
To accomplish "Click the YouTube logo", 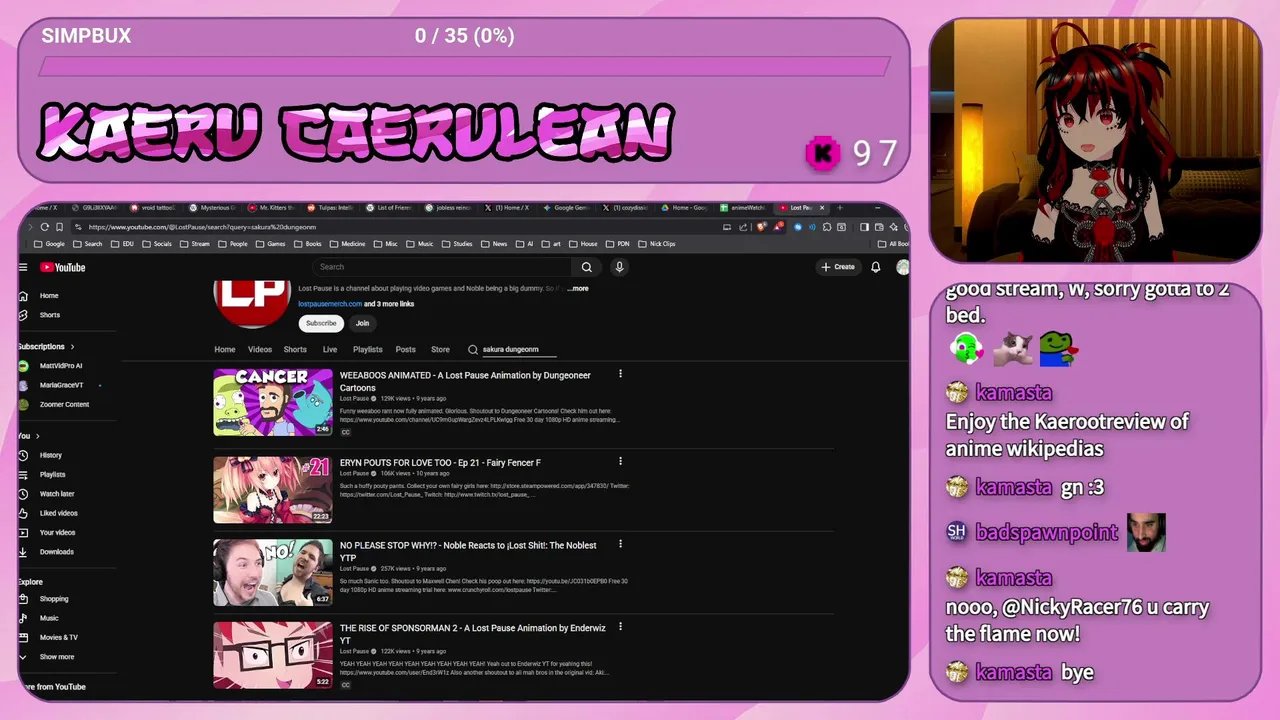I will [63, 267].
